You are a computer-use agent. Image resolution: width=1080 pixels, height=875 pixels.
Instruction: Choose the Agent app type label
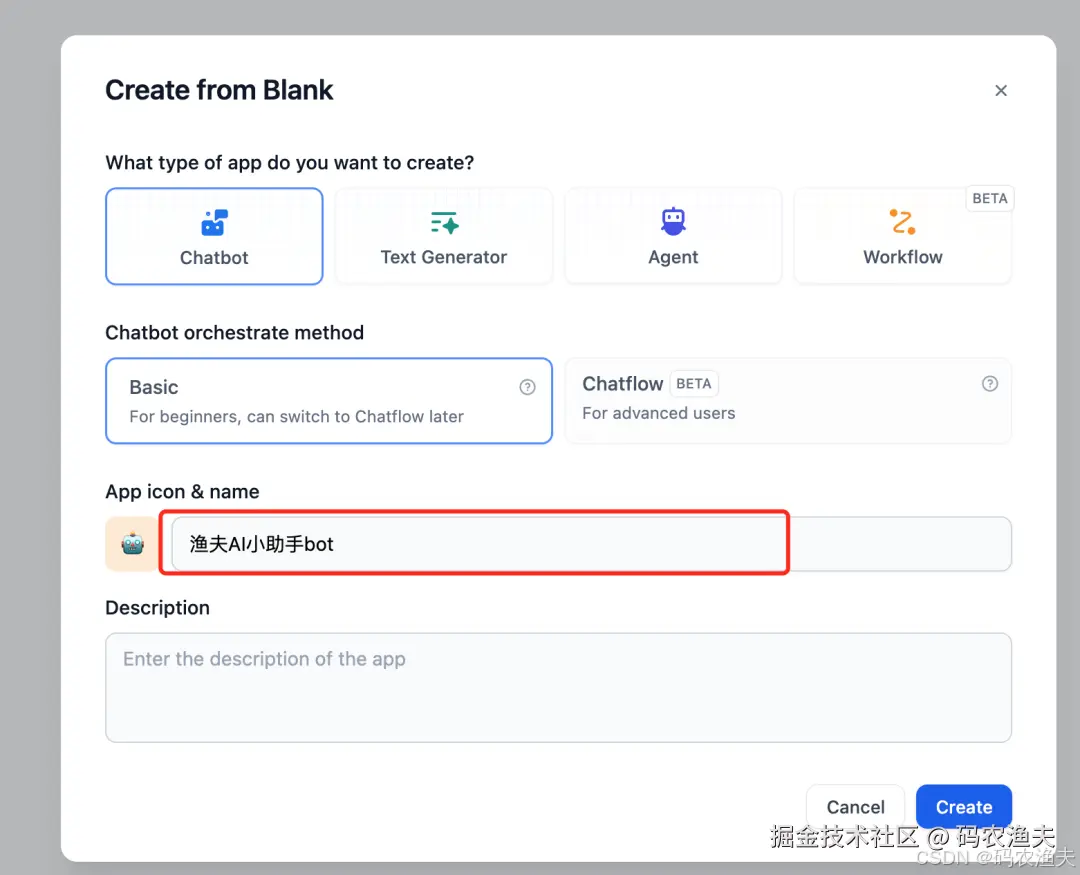673,257
